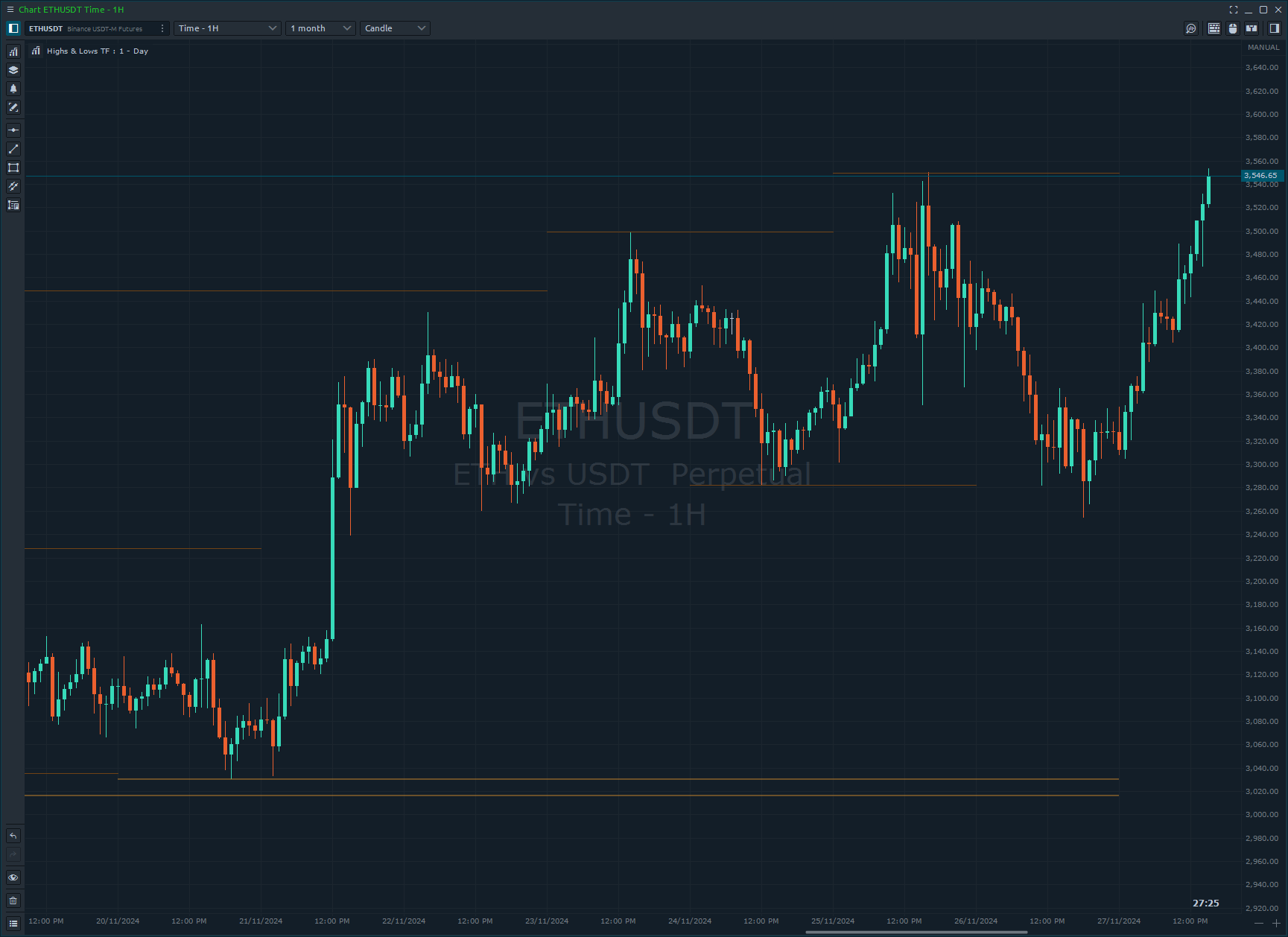Open the indicators icon in left sidebar
Viewport: 1288px width, 937px height.
(13, 51)
